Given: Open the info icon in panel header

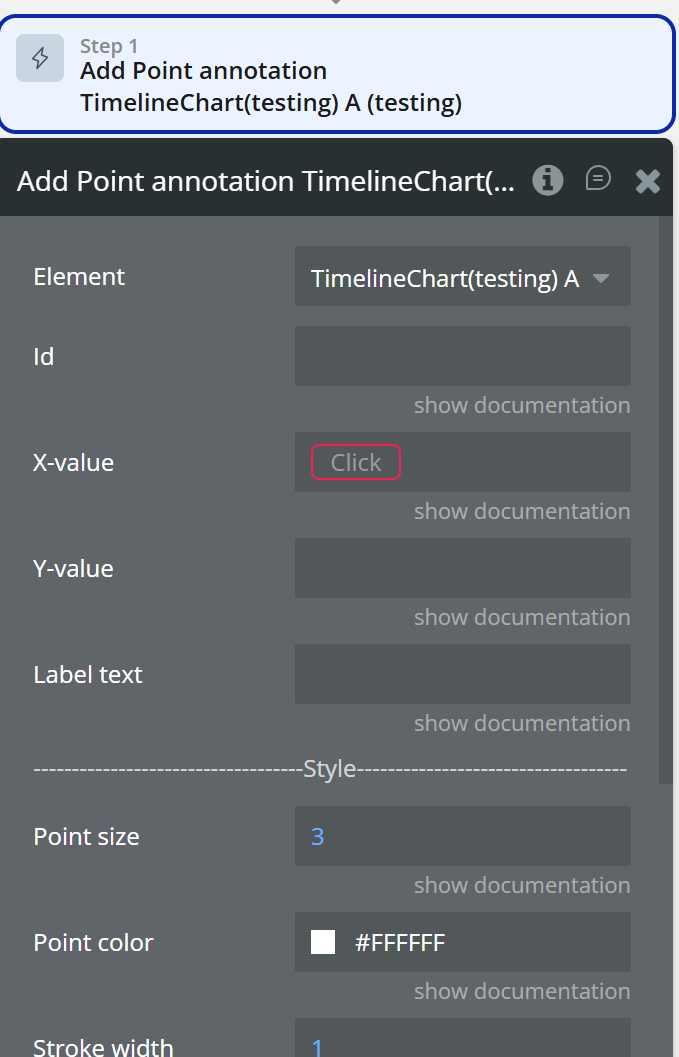Looking at the screenshot, I should pos(547,180).
